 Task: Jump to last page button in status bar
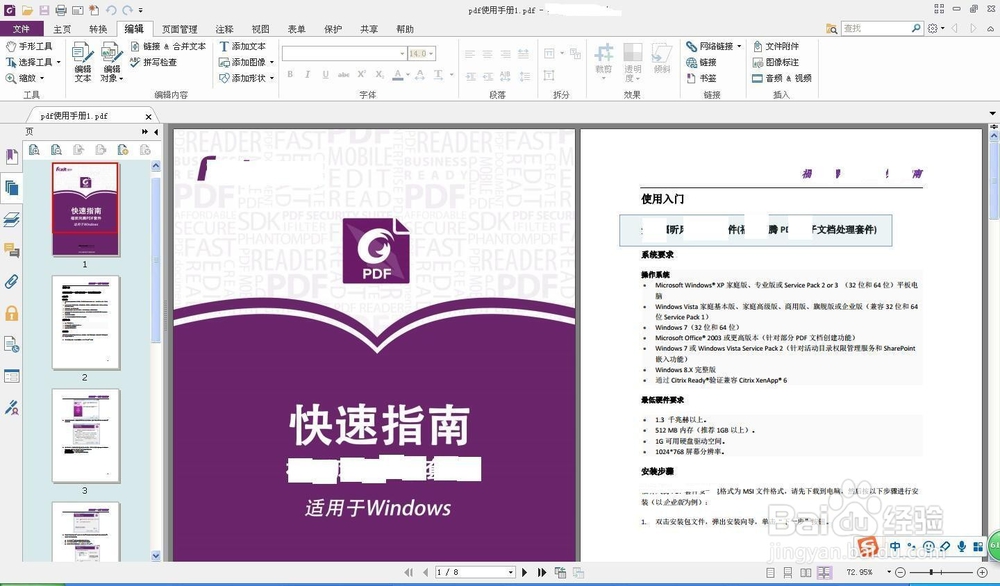tap(542, 573)
